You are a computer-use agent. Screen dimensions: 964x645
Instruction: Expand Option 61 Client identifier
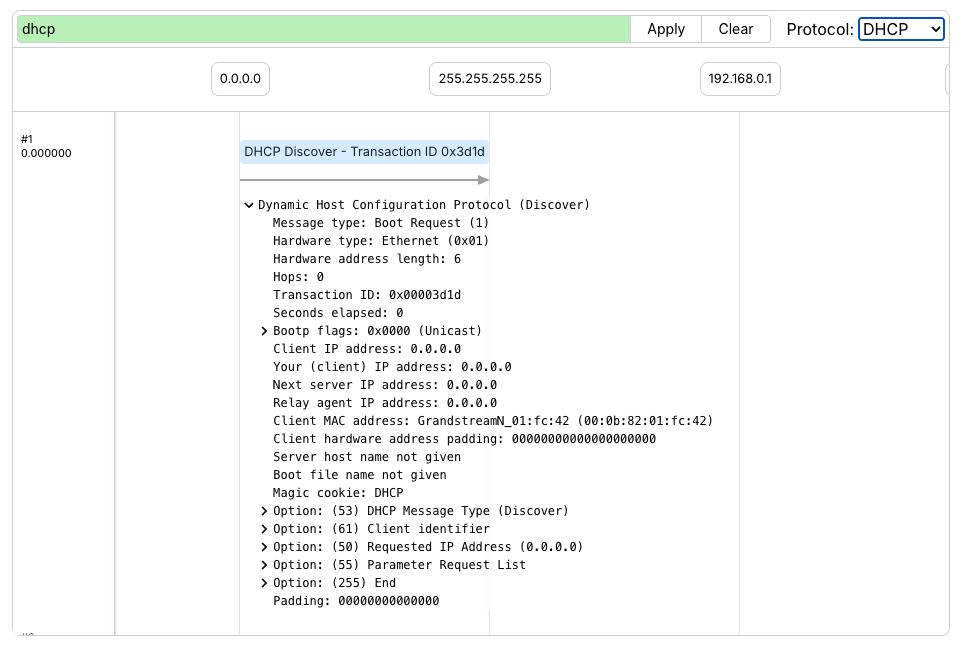[x=264, y=529]
